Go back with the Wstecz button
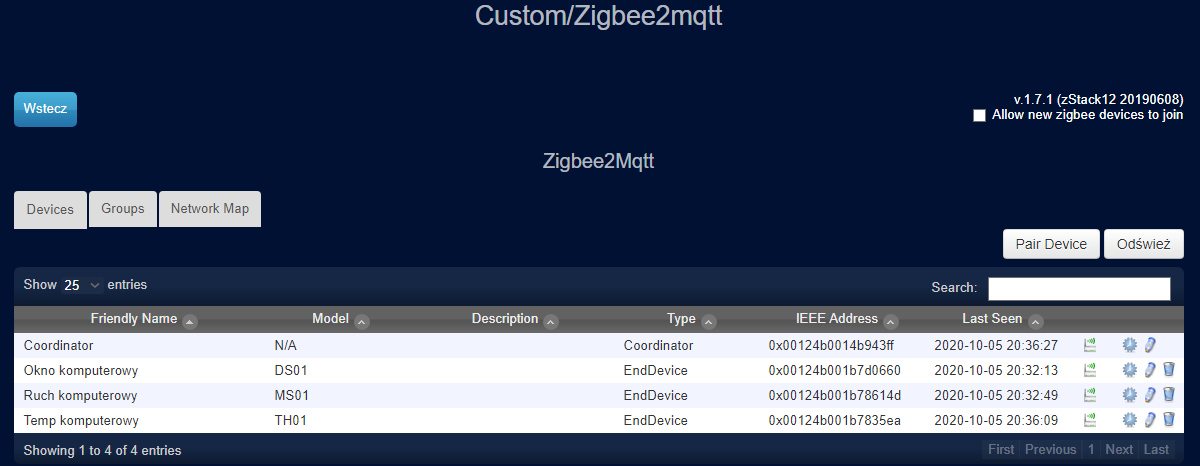 (45, 109)
